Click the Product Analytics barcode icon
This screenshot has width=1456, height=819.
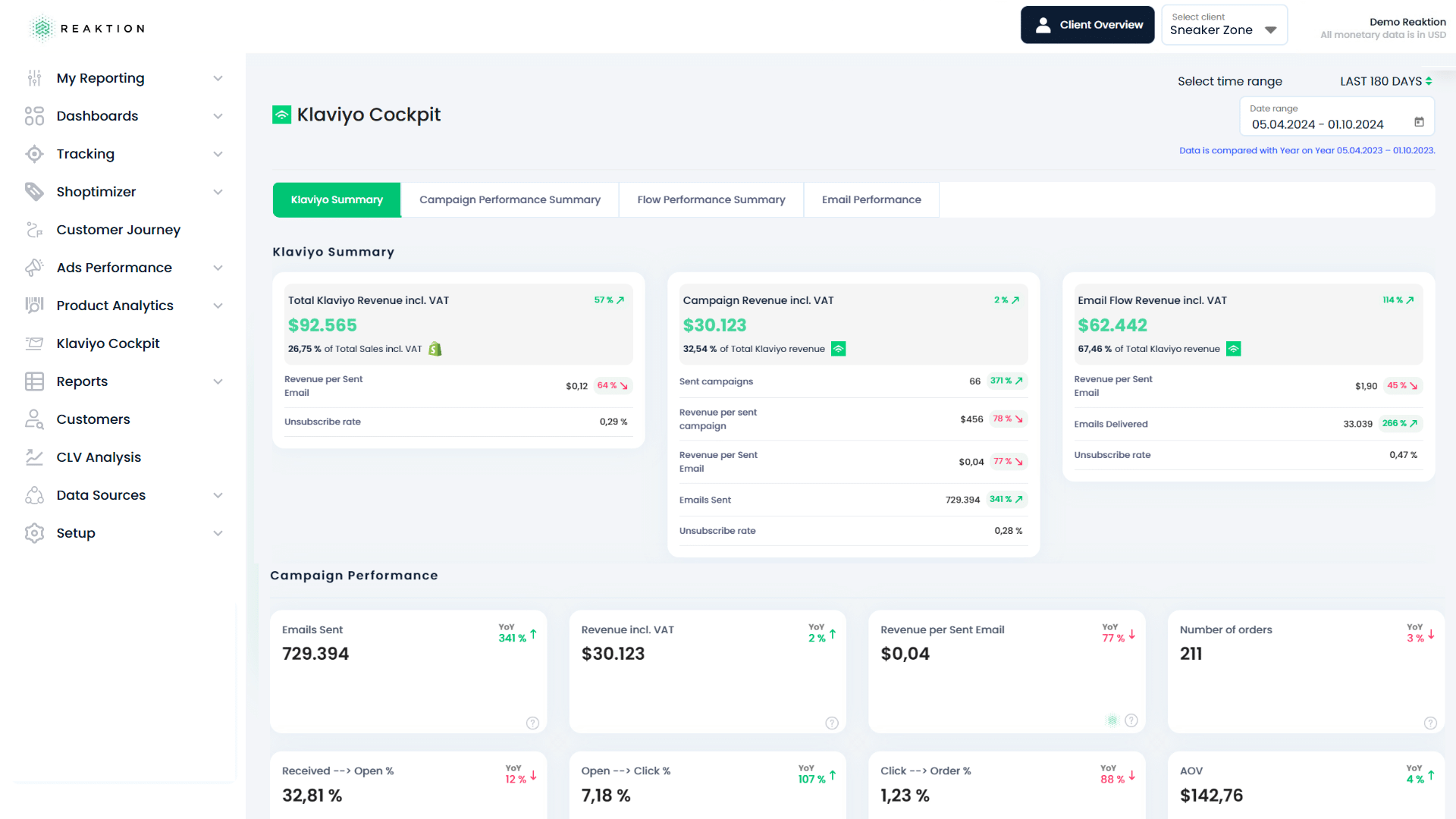click(x=34, y=306)
